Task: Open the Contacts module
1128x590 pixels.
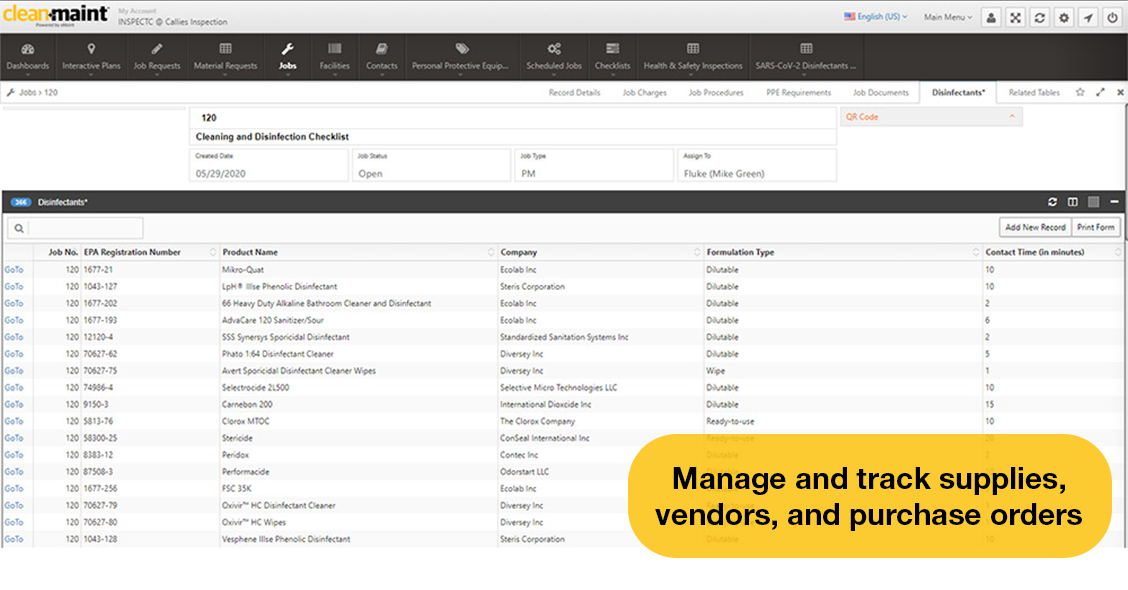Action: (x=381, y=57)
